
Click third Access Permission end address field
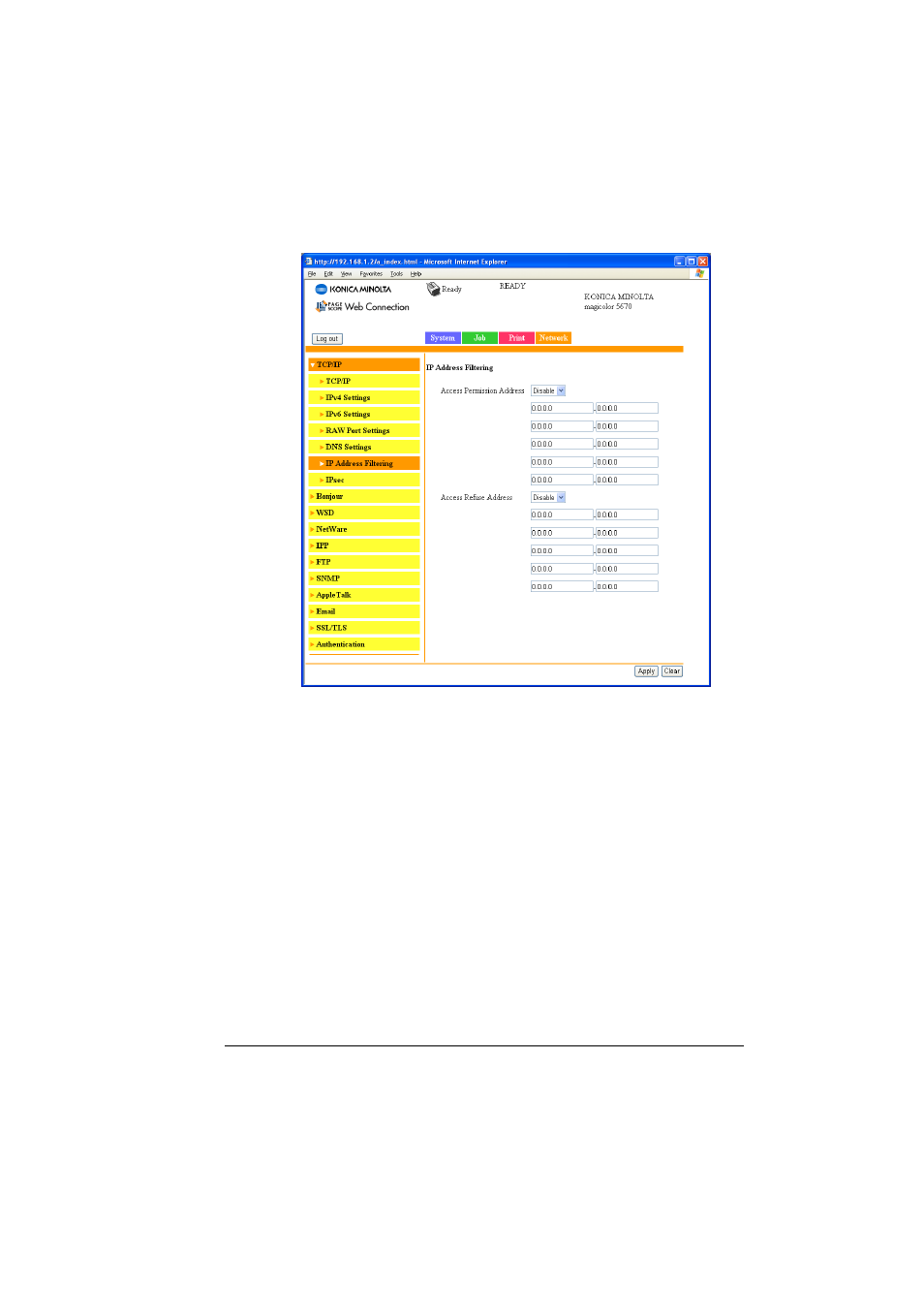[627, 445]
